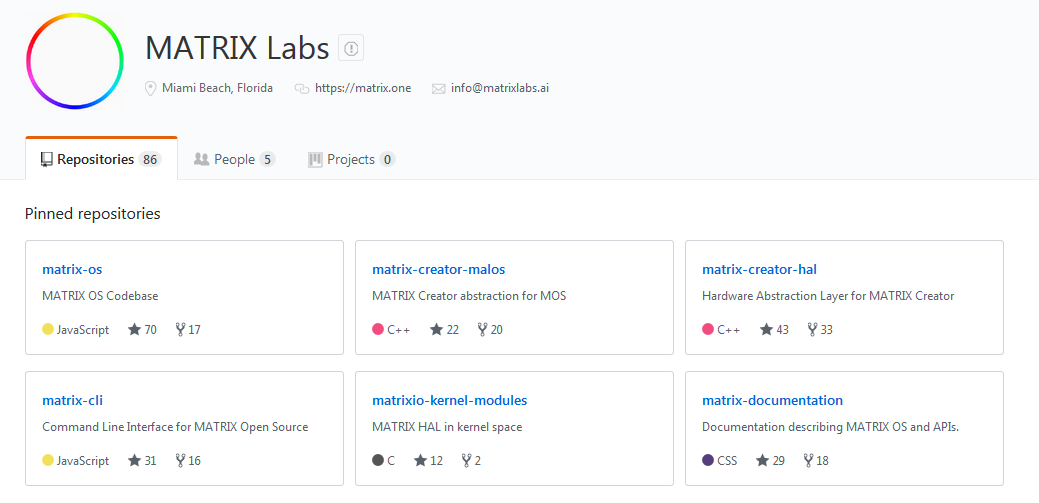Click the fork icon for matrixio-kernel-modules
Screen dimensions: 1039x503
point(466,461)
